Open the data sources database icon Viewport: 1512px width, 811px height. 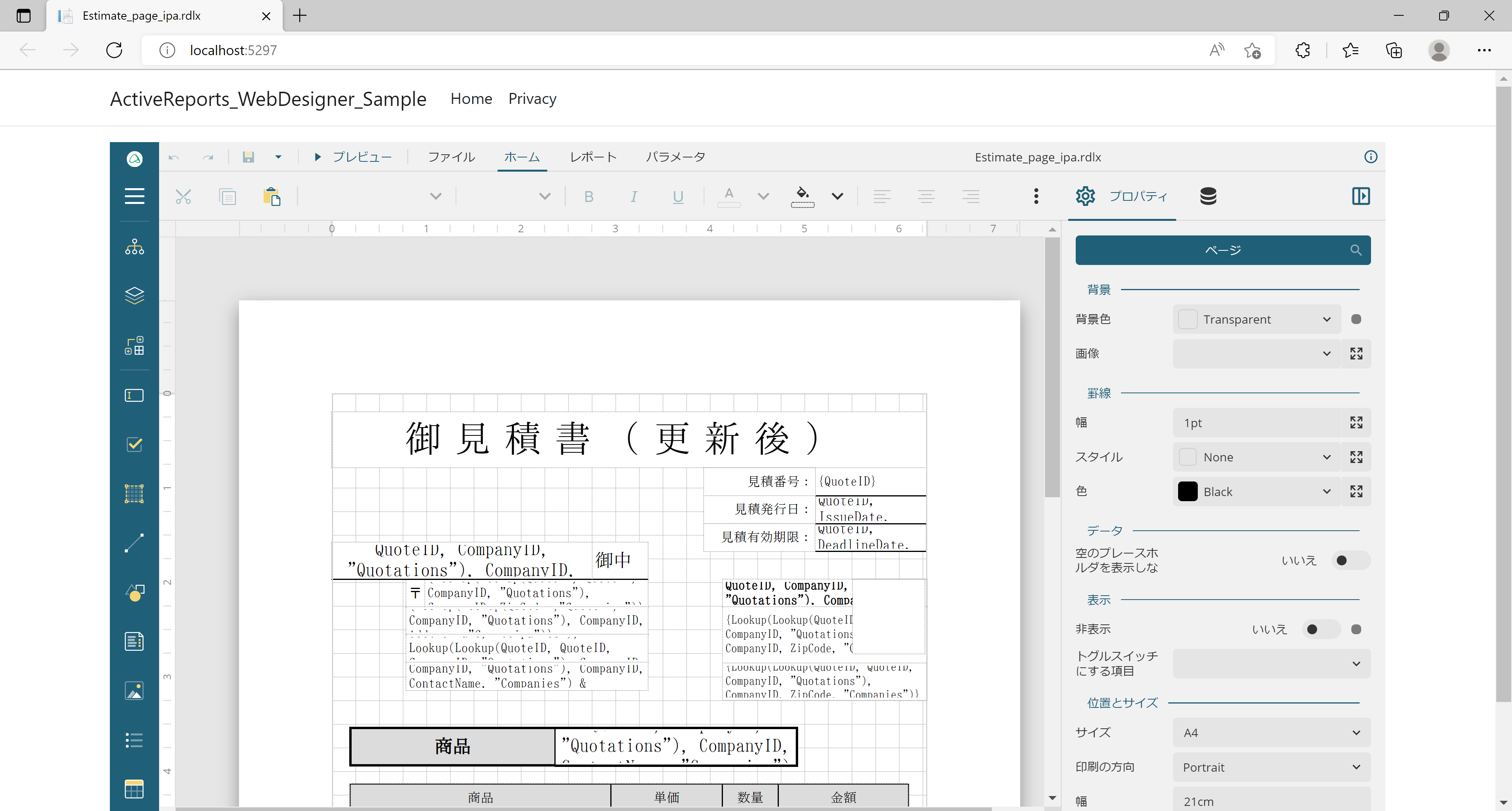click(1208, 196)
